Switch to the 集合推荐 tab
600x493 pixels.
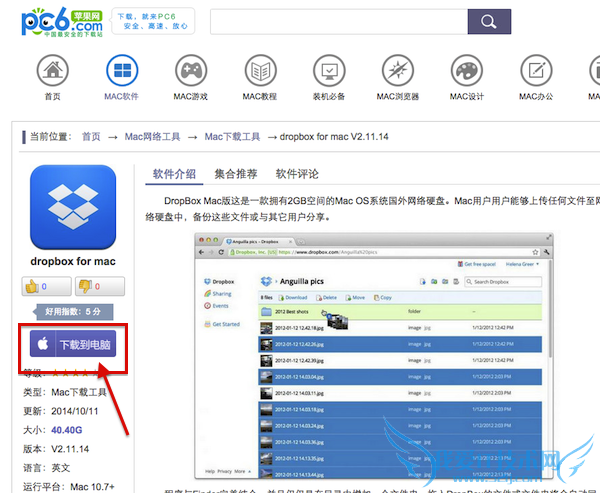click(x=236, y=174)
